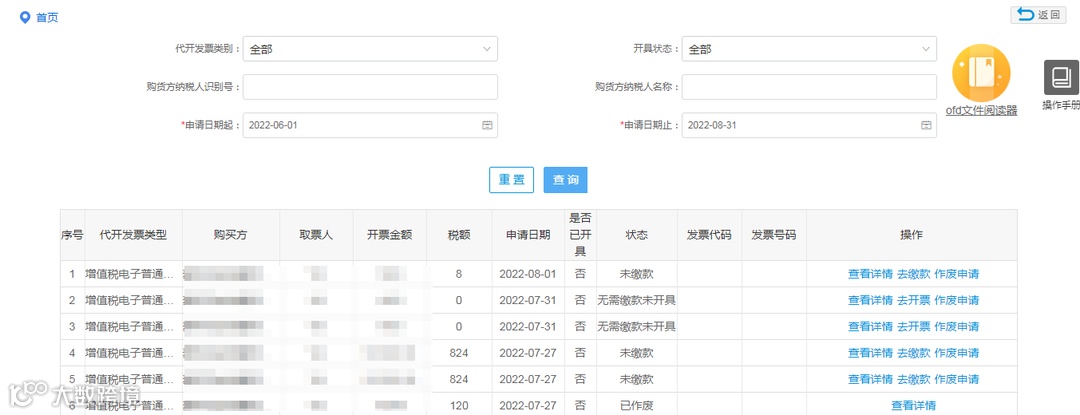Click the 无需缴款未开具 status in row 2

637,300
